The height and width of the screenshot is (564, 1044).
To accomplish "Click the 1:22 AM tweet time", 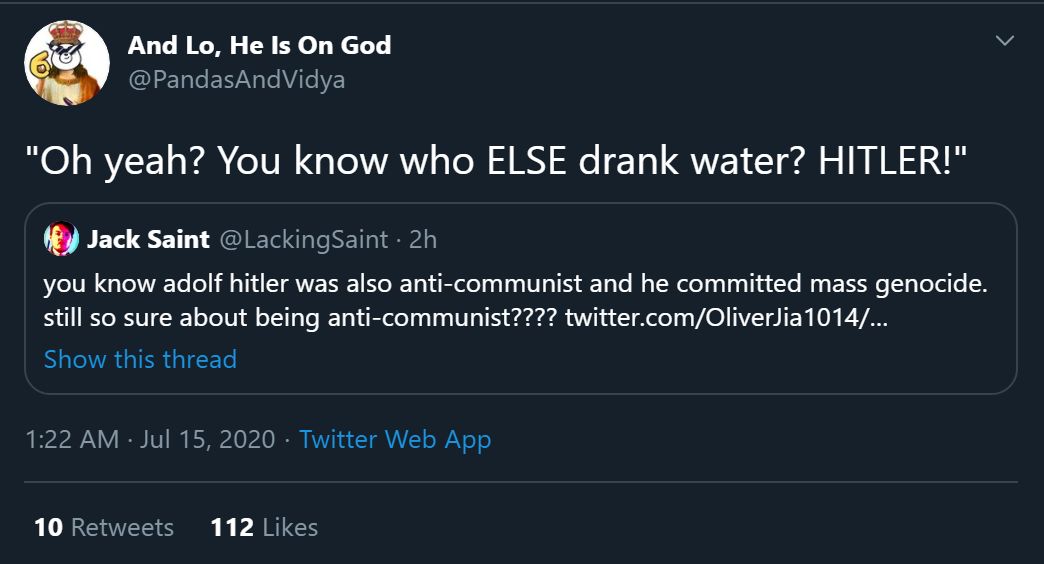I will 72,439.
